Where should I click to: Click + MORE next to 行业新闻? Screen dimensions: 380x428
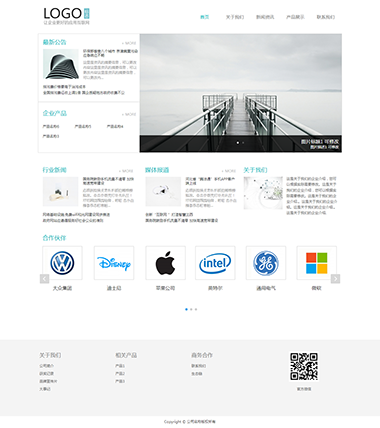click(126, 171)
